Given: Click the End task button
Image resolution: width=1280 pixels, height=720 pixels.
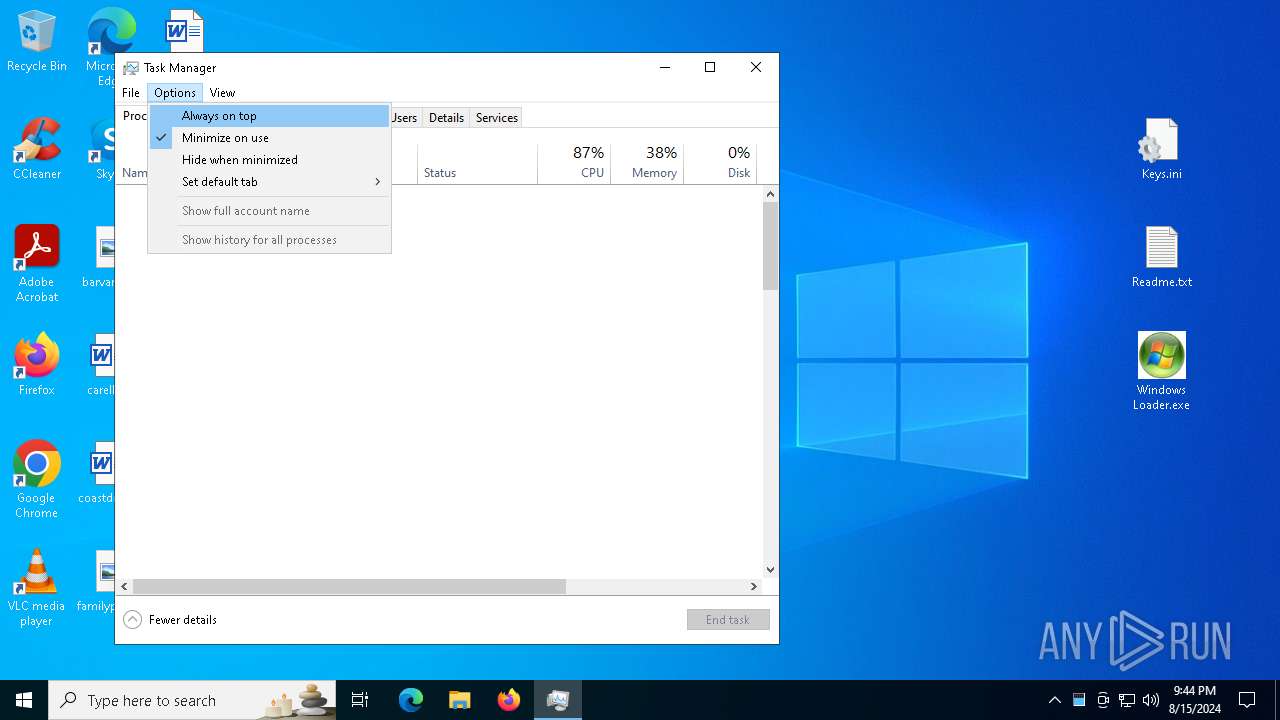Looking at the screenshot, I should coord(728,620).
